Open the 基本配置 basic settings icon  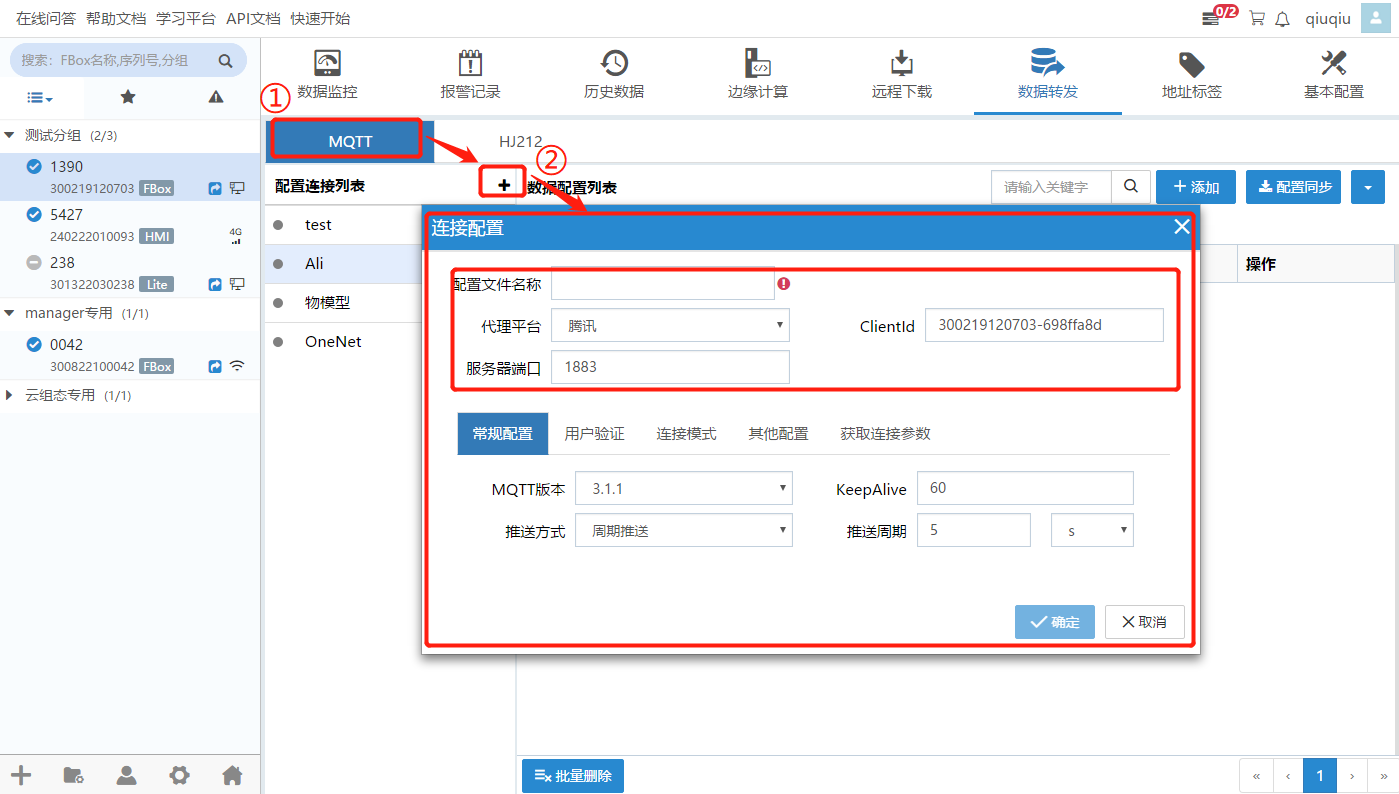point(1334,64)
